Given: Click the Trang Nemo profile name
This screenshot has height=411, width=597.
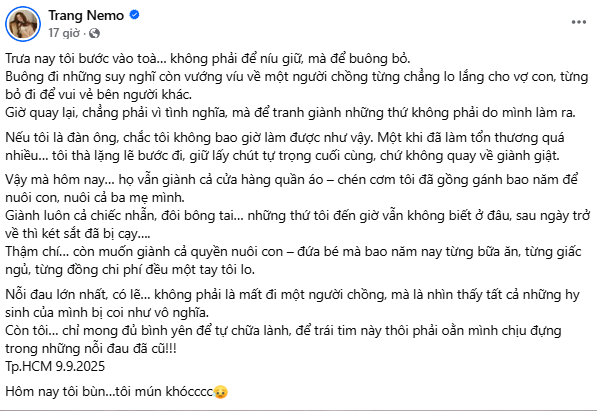Looking at the screenshot, I should tap(86, 15).
